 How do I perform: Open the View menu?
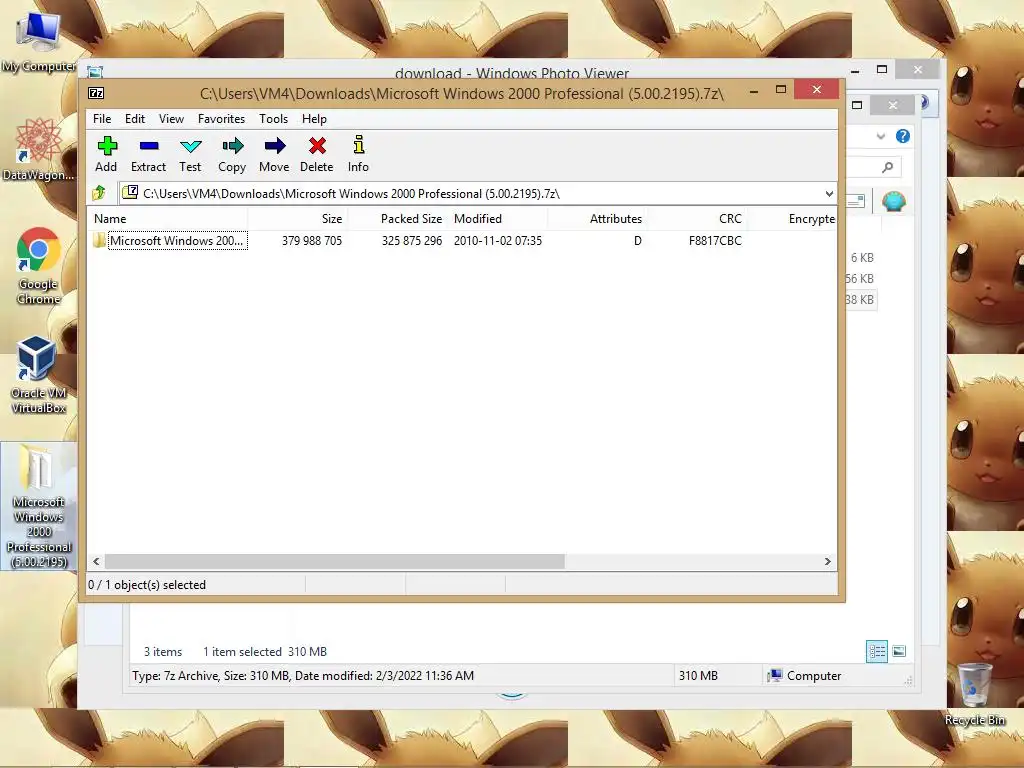pos(171,119)
